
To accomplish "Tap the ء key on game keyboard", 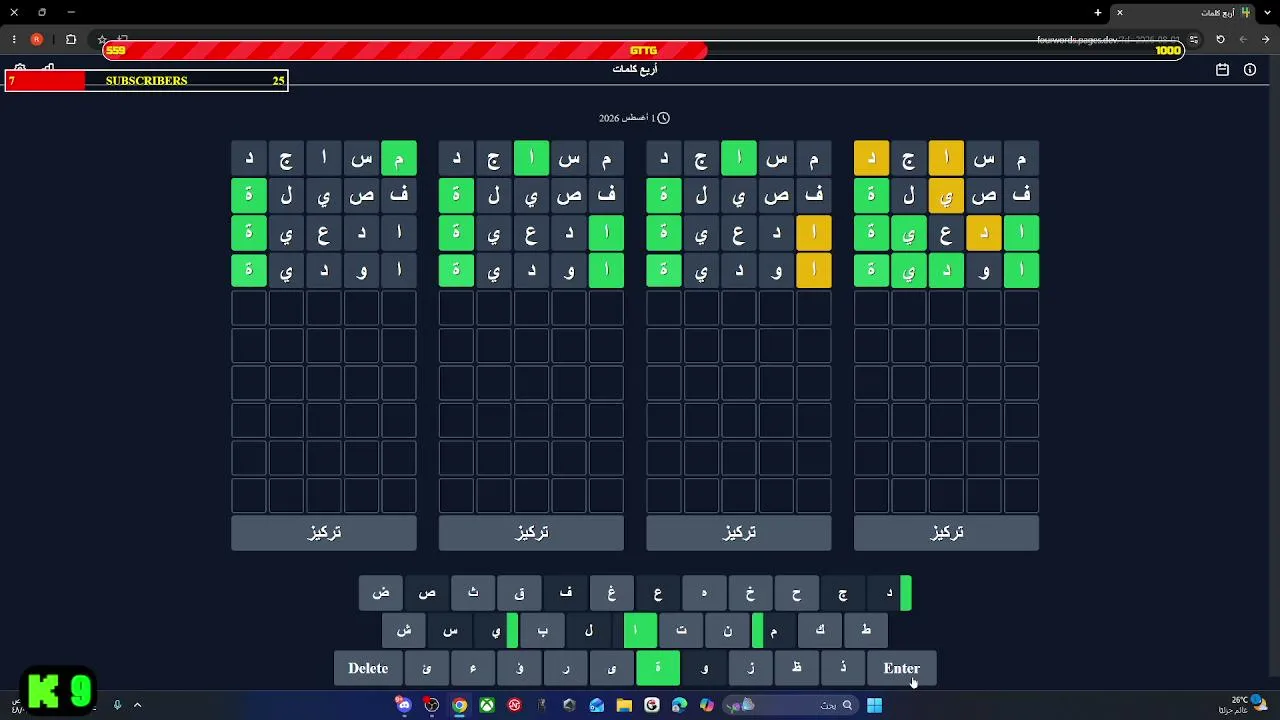I will (x=473, y=669).
